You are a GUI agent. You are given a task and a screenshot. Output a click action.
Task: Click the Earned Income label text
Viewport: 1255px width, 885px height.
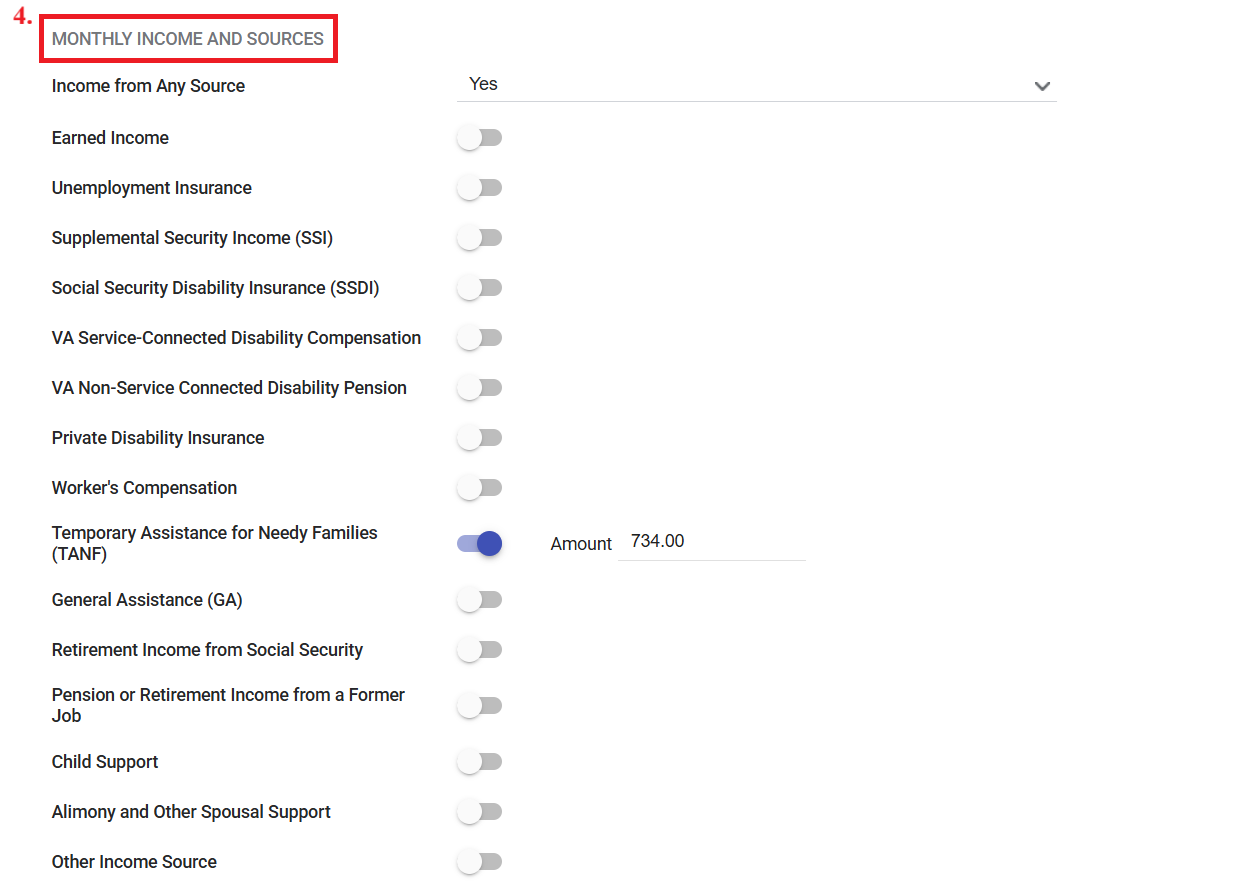[110, 138]
